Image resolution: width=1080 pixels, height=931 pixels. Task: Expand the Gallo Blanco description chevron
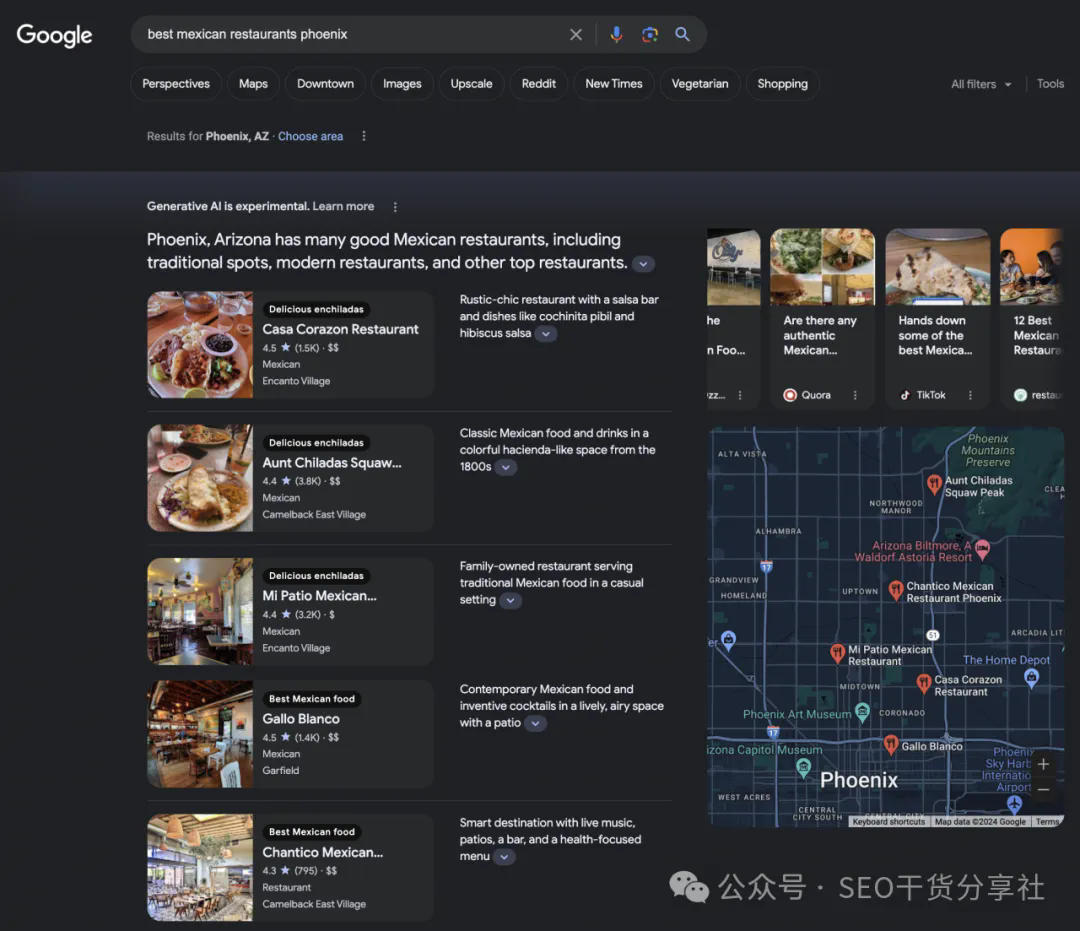click(x=535, y=724)
